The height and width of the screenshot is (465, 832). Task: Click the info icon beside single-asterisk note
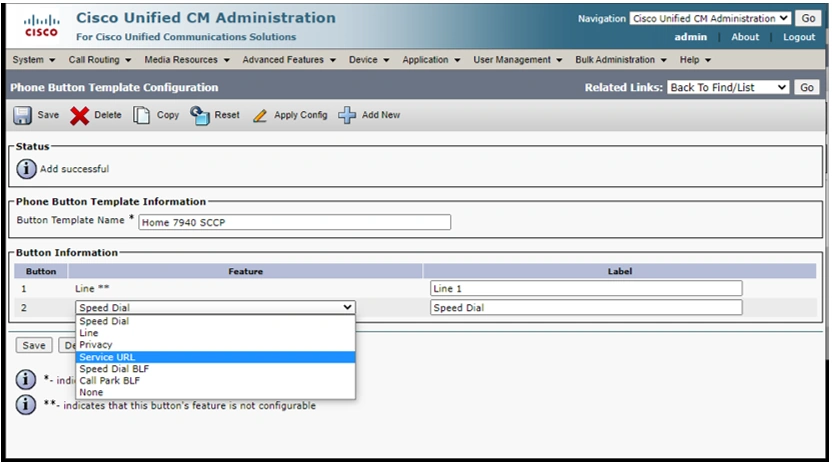pyautogui.click(x=25, y=380)
